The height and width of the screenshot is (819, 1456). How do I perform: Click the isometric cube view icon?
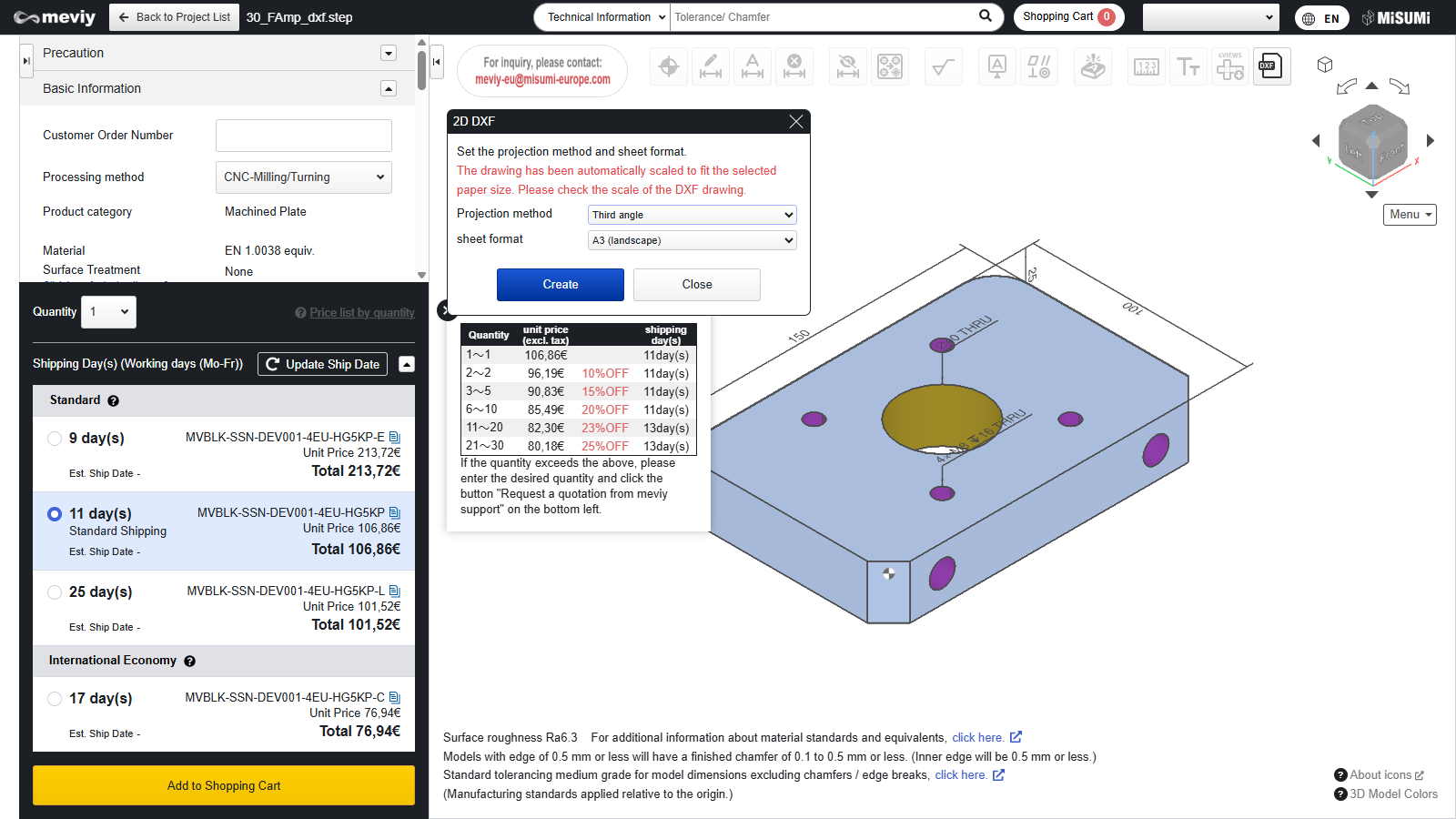point(1325,65)
